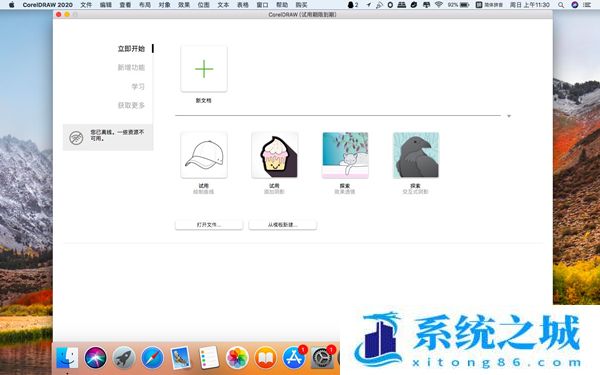Open the raven illustration thumbnail
Screen dimensions: 600x375
(x=416, y=155)
